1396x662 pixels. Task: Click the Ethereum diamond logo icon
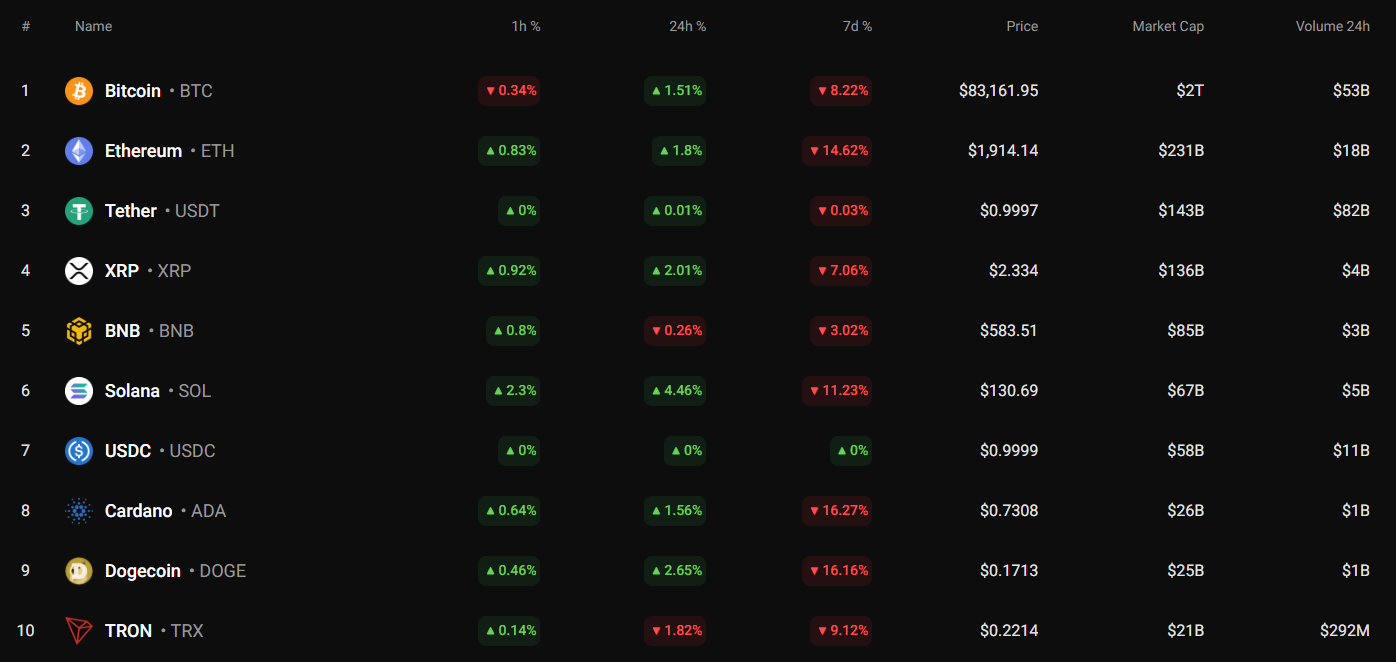click(x=79, y=151)
